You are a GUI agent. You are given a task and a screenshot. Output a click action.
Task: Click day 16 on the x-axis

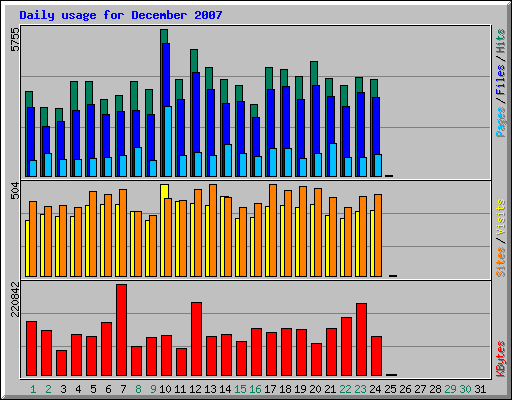(255, 389)
